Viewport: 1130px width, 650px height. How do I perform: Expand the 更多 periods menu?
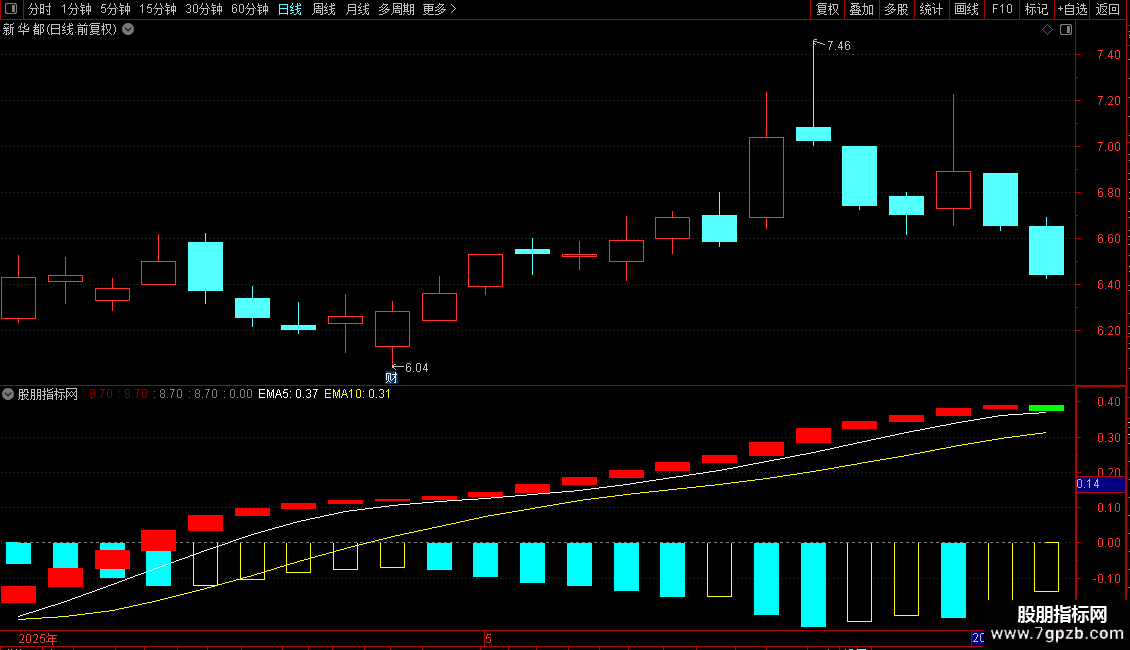coord(439,9)
